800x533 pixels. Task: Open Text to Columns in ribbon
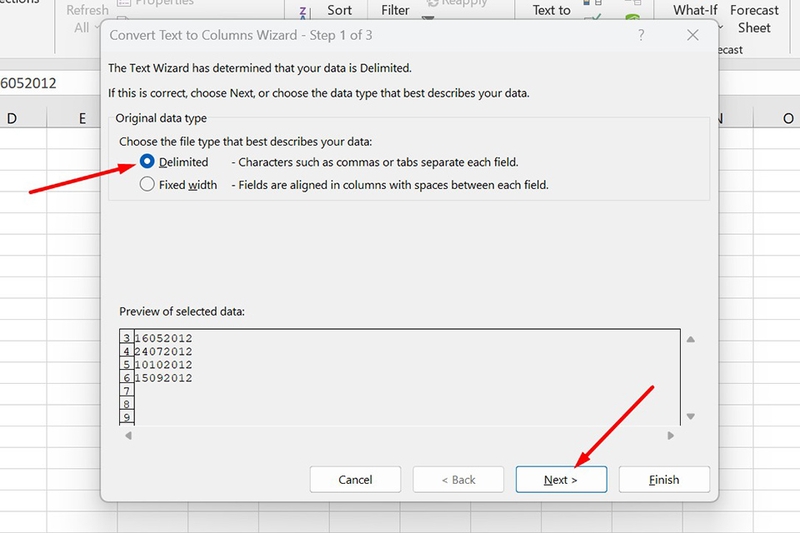point(552,10)
